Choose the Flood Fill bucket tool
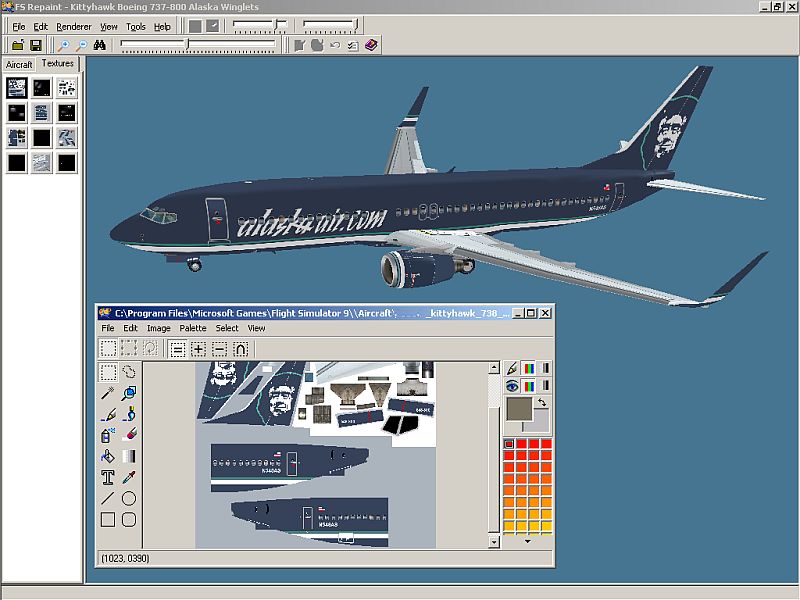 (108, 456)
